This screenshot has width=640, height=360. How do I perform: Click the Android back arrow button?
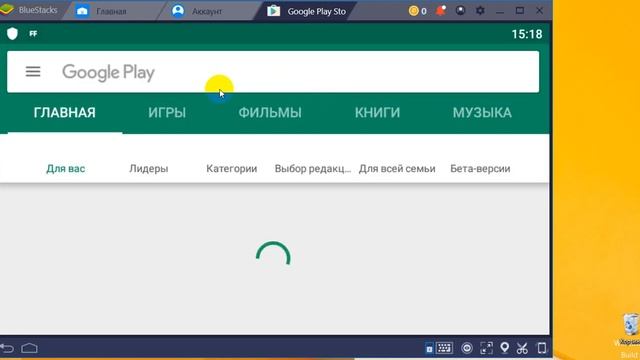7,348
